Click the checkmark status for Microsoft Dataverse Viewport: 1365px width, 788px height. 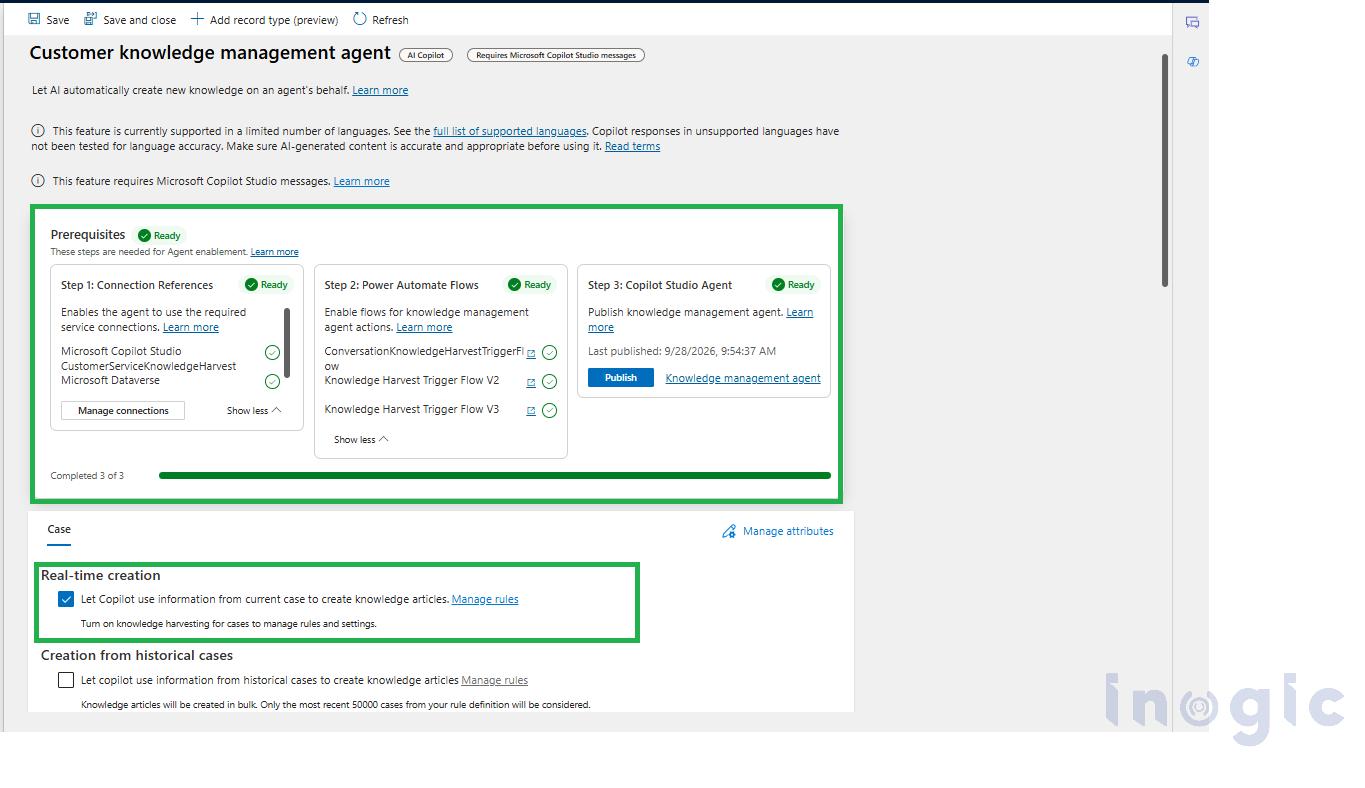(x=272, y=381)
